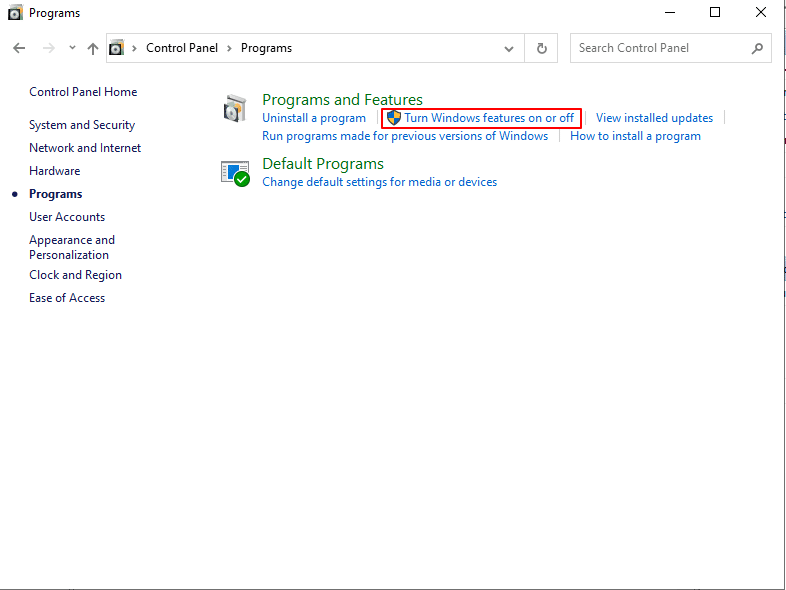This screenshot has width=786, height=590.
Task: Click Uninstall a program
Action: tap(314, 118)
